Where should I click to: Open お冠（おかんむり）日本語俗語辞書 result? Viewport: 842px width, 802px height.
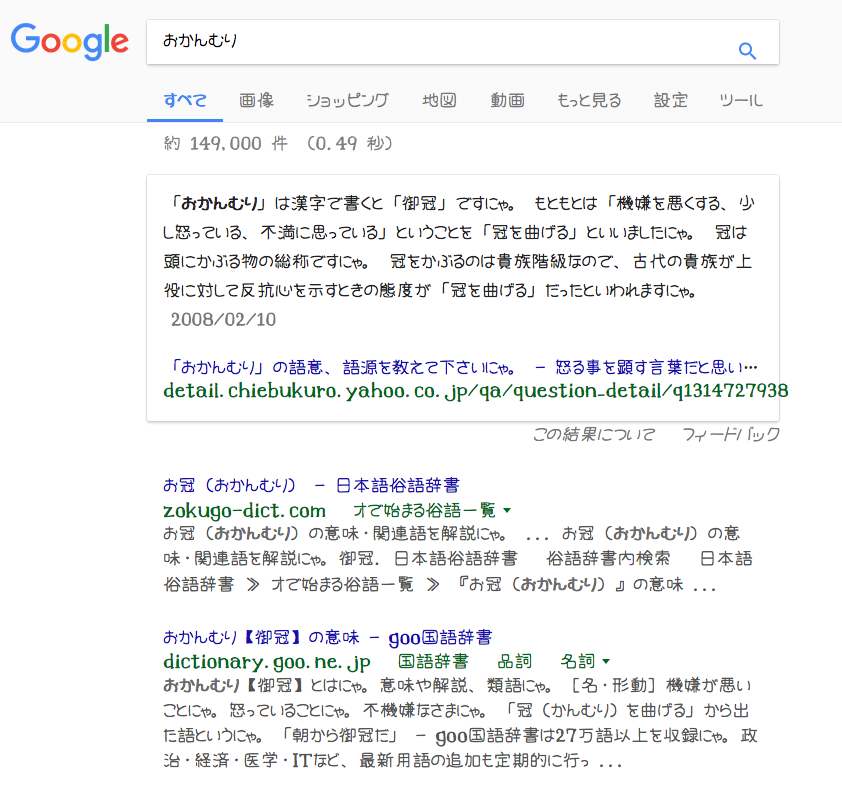point(311,485)
